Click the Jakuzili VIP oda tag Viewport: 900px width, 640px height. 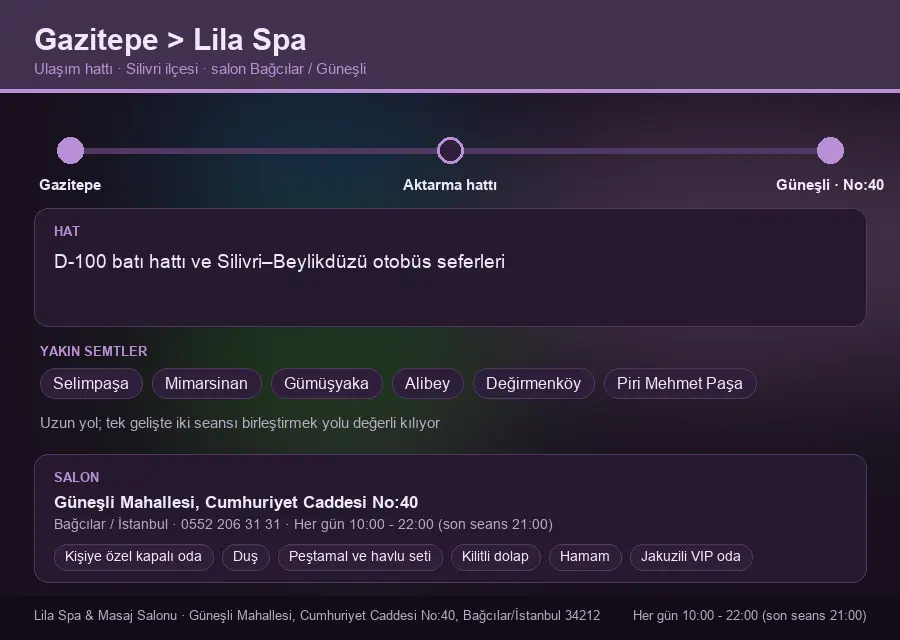point(690,557)
